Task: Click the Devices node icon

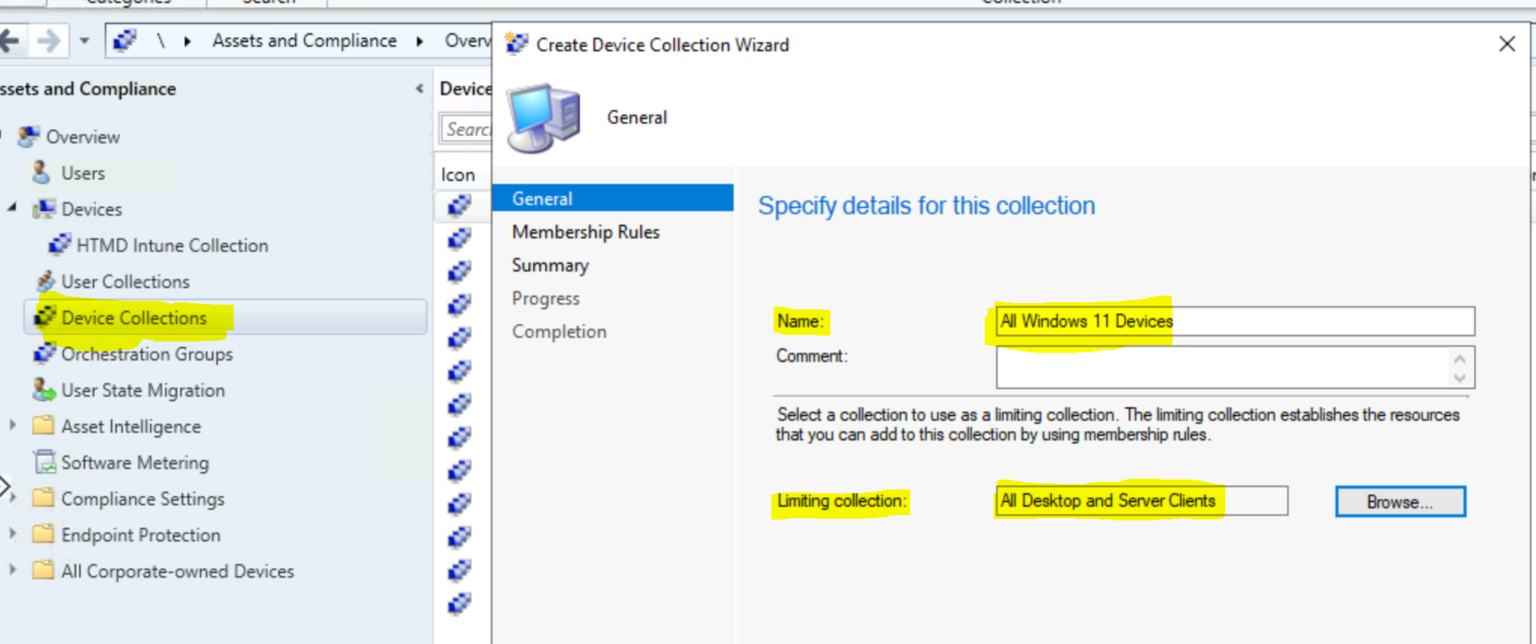Action: [x=43, y=209]
